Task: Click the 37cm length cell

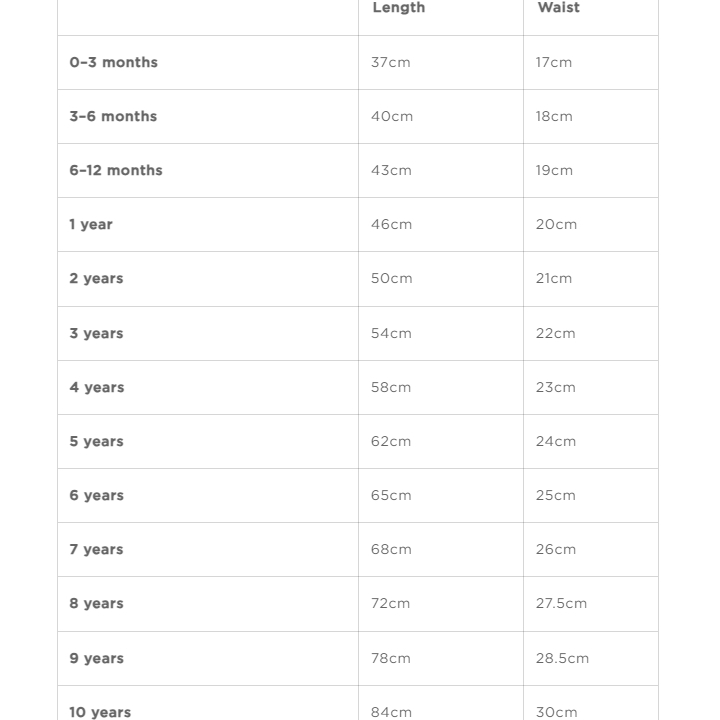Action: [391, 62]
